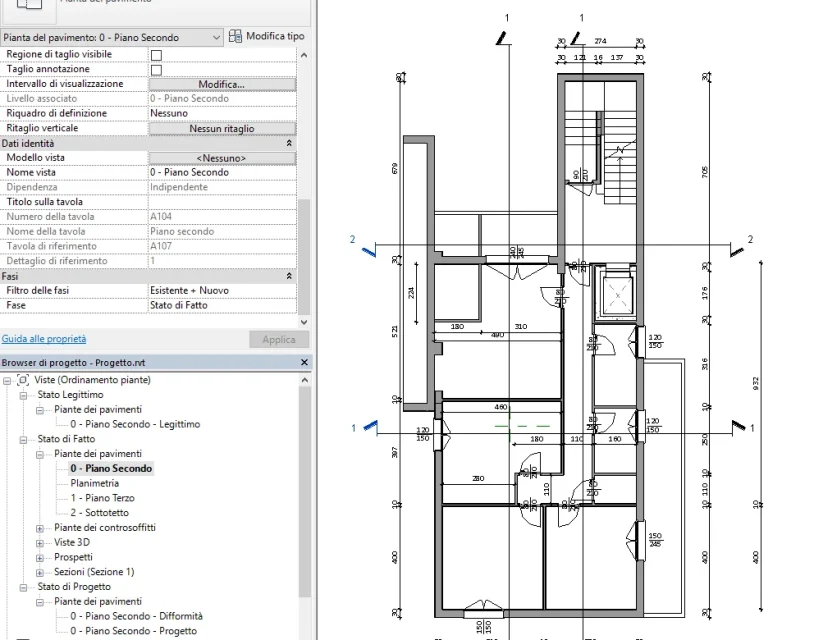Click section 1 marker head at left
814x640 pixels.
pyautogui.click(x=370, y=426)
